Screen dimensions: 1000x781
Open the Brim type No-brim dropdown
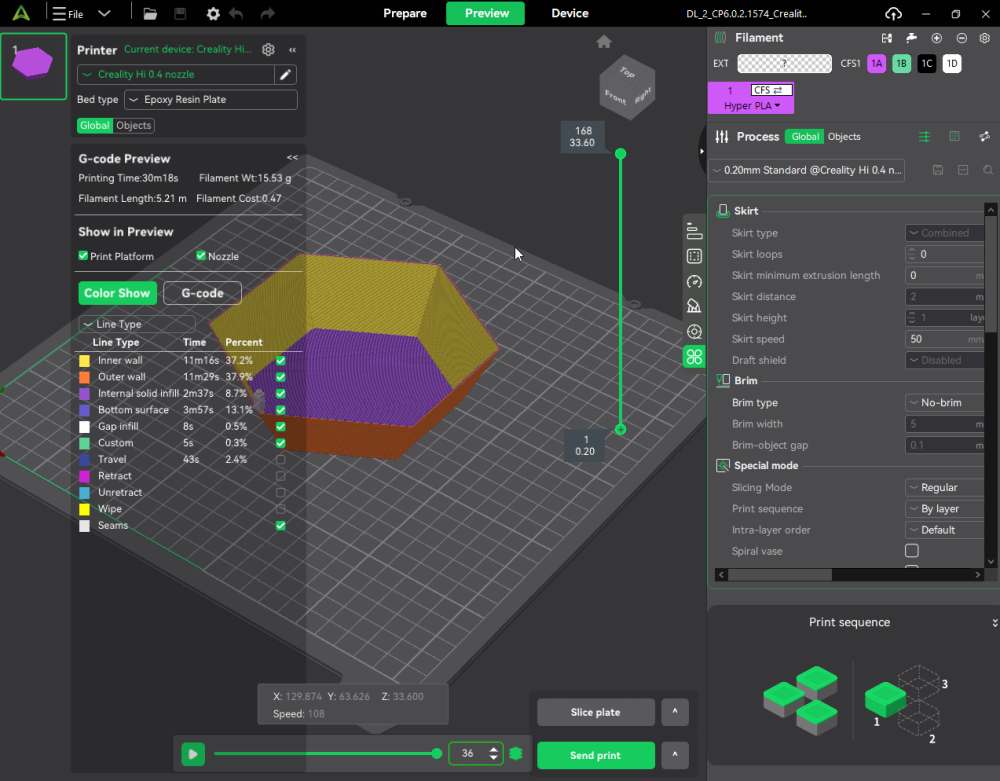[x=945, y=403]
